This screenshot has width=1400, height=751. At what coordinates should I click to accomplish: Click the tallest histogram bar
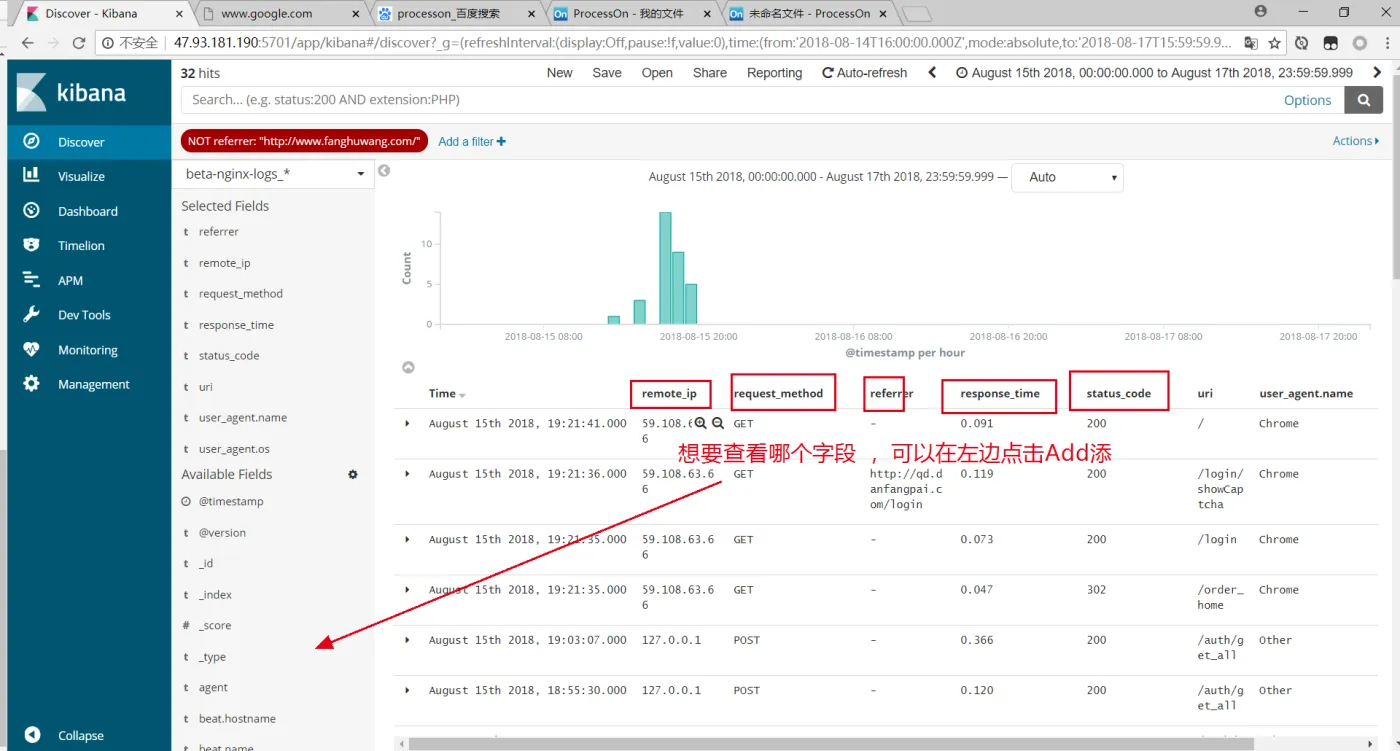(665, 267)
